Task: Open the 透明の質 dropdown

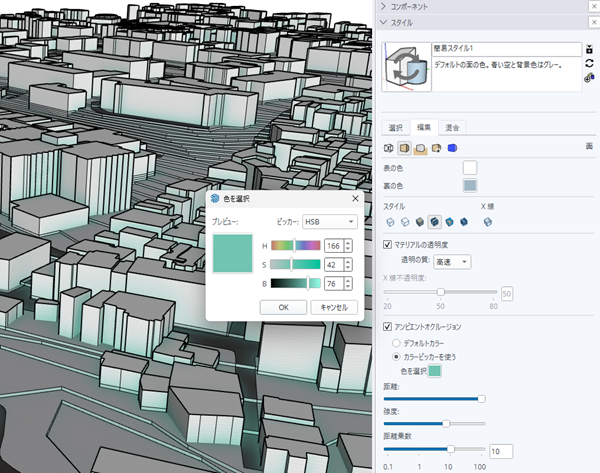Action: pos(451,261)
